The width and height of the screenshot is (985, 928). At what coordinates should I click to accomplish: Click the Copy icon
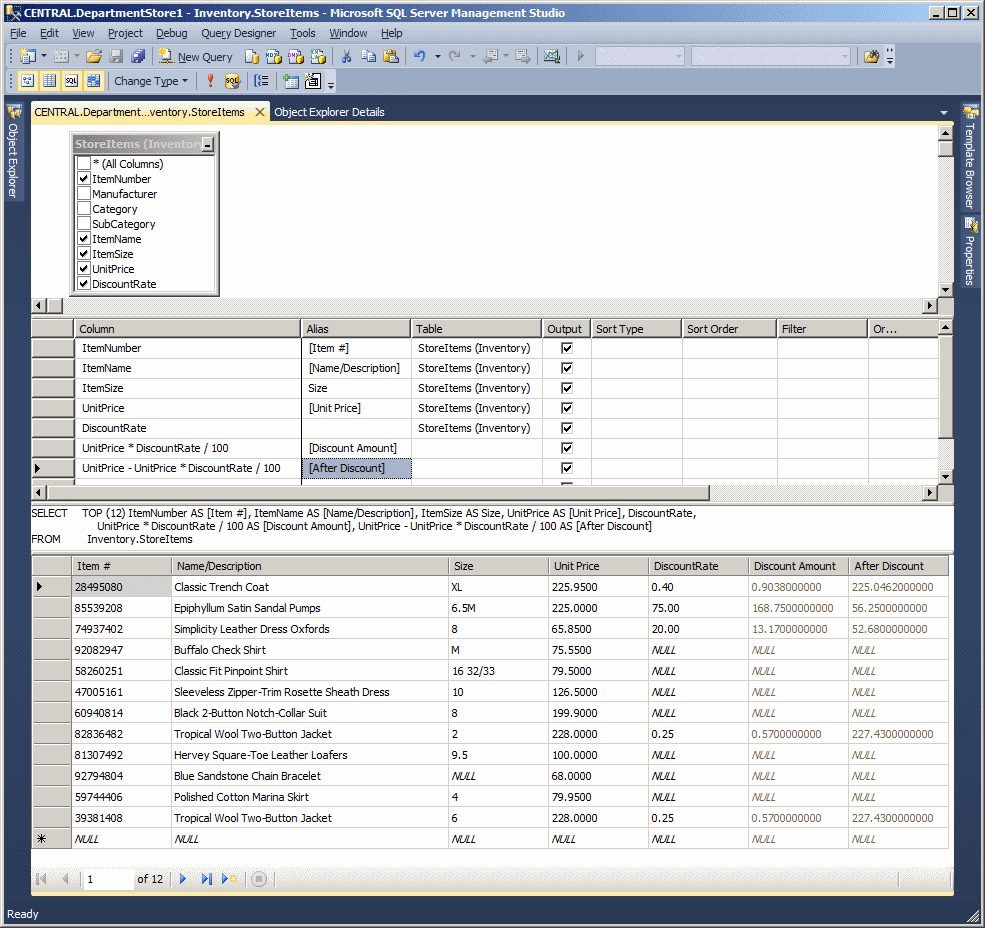pos(369,57)
